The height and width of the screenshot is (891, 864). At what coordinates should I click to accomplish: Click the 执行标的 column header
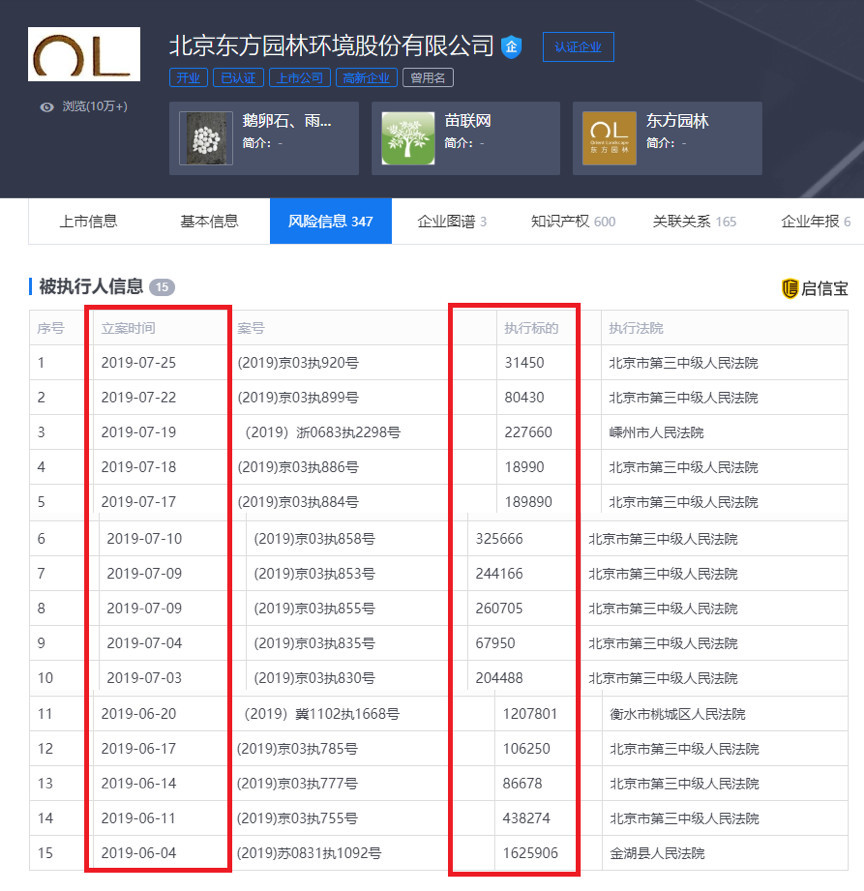[x=531, y=328]
